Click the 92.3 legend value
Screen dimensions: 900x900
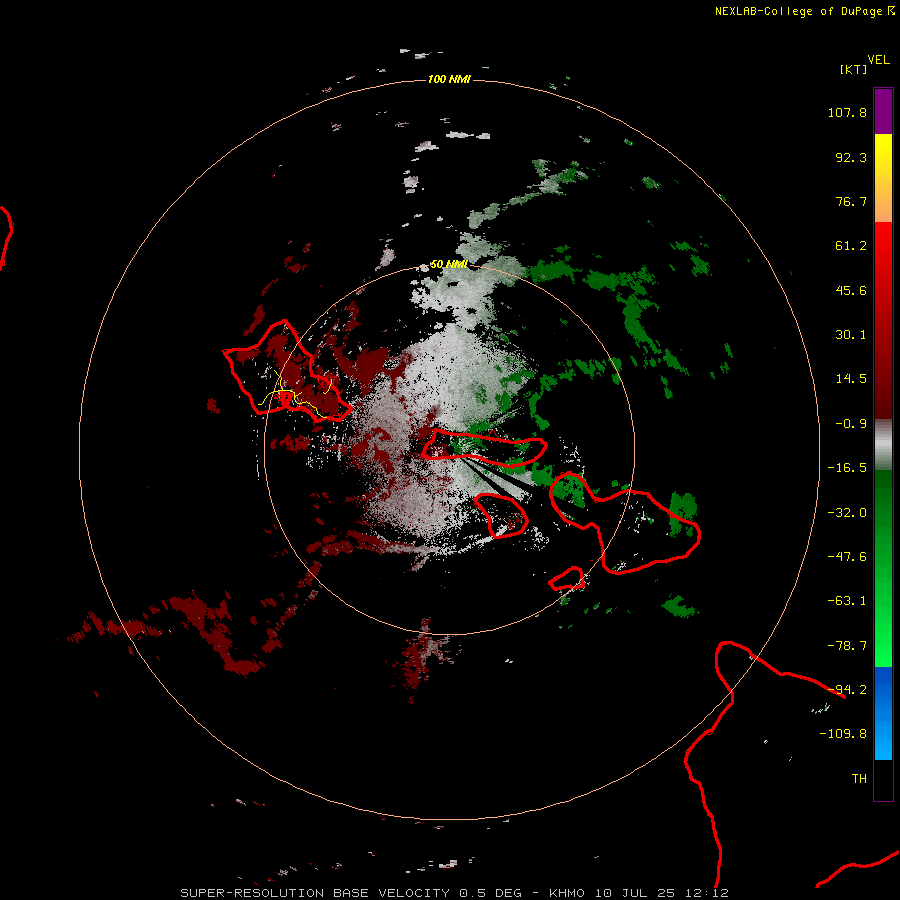tap(851, 157)
